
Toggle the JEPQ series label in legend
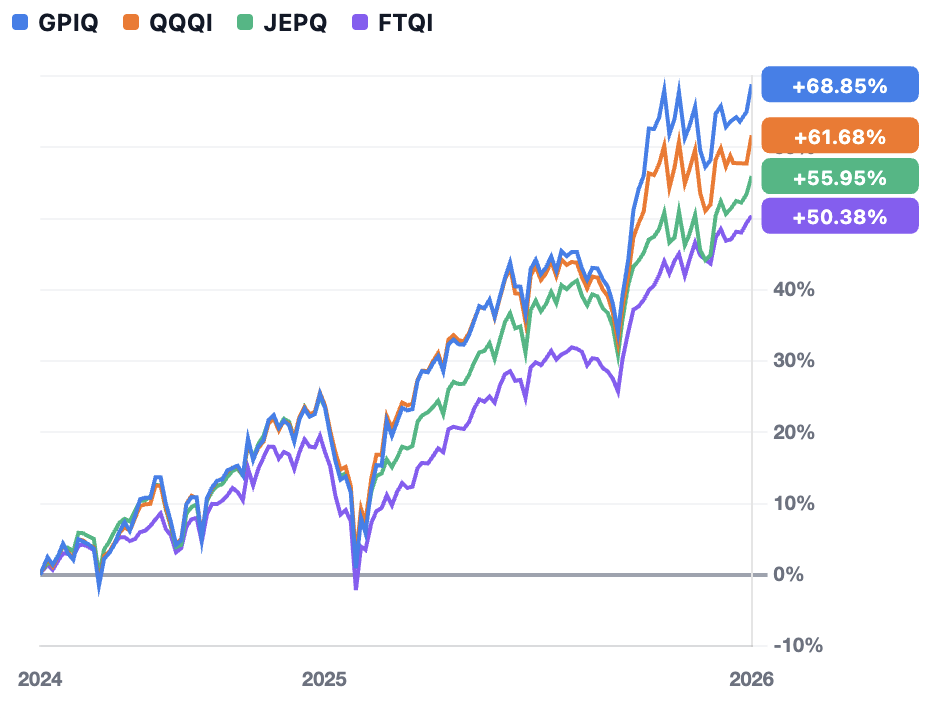(295, 23)
